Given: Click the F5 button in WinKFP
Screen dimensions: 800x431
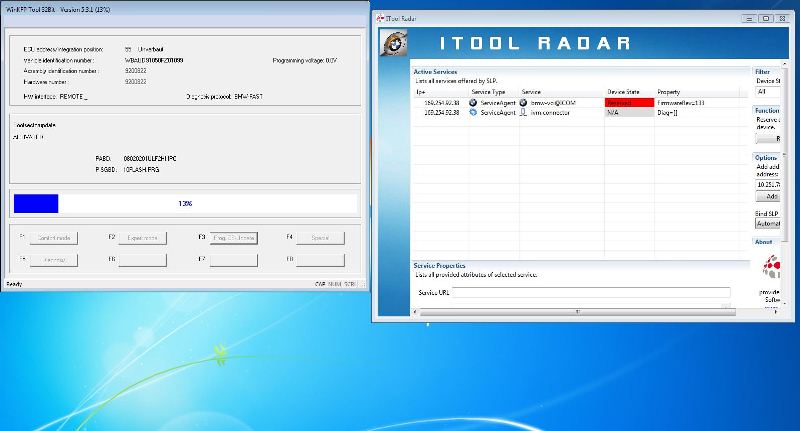Looking at the screenshot, I should coord(54,260).
